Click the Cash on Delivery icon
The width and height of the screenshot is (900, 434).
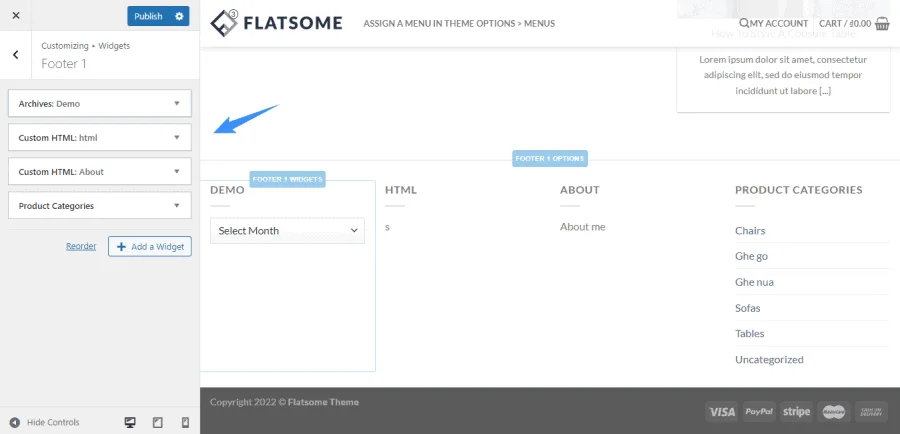(x=871, y=412)
